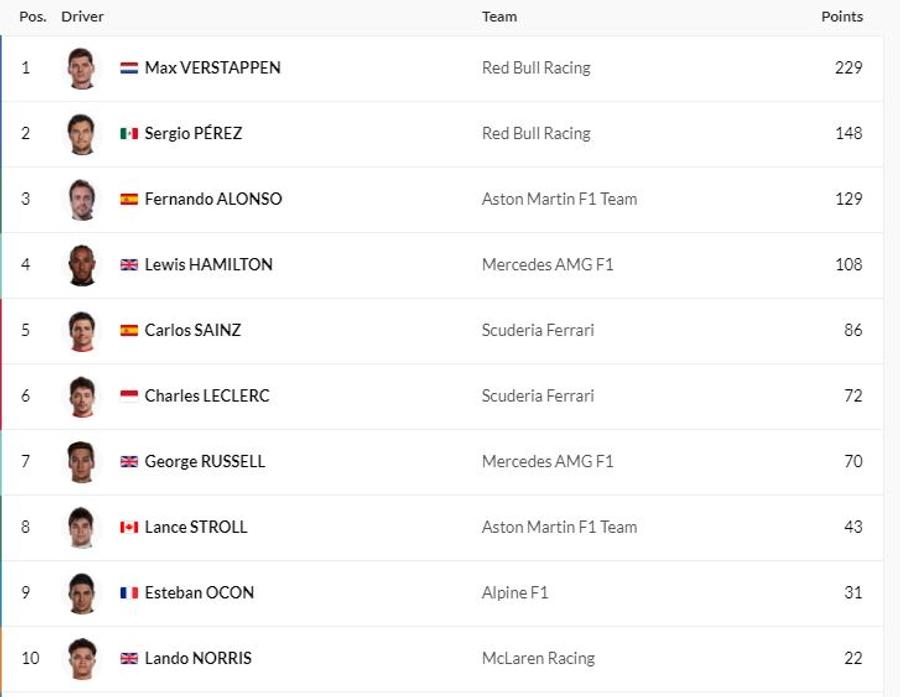Image resolution: width=900 pixels, height=697 pixels.
Task: Click Alpine F1 team name
Action: click(515, 592)
